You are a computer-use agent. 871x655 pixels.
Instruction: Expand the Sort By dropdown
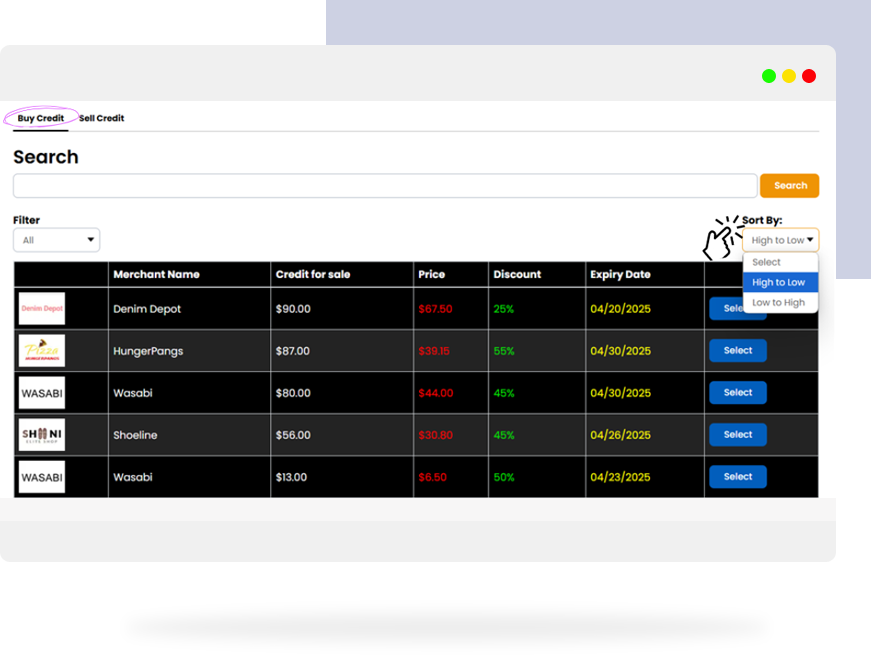point(780,240)
